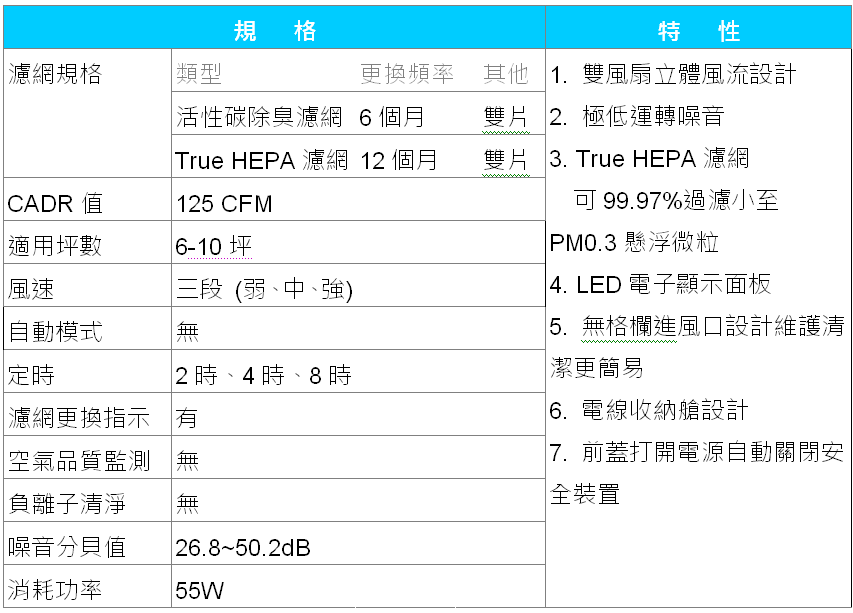853x613 pixels.
Task: Click the 規格 header cell
Action: pos(274,30)
